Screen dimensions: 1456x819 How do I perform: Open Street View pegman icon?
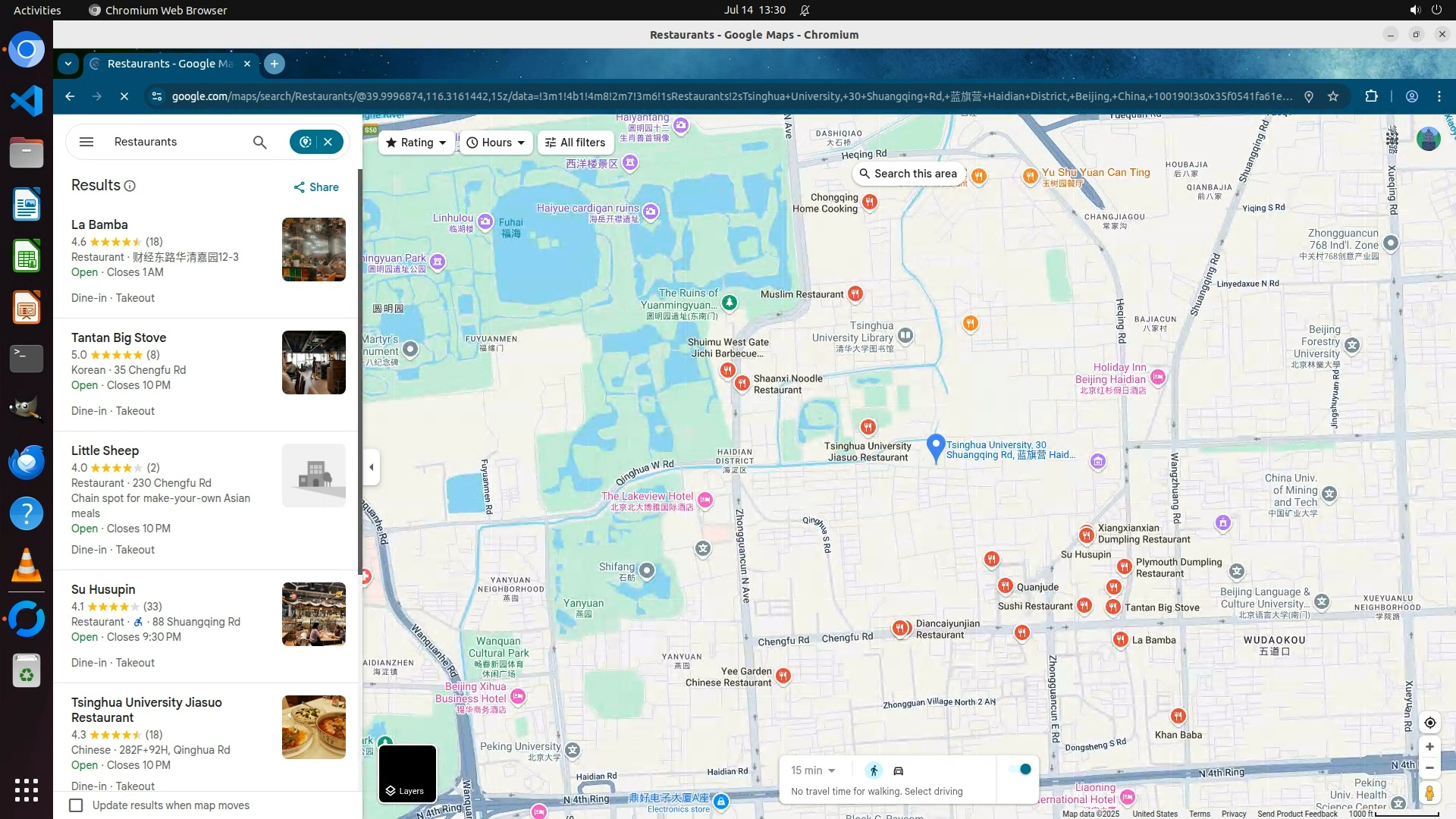click(x=1429, y=793)
